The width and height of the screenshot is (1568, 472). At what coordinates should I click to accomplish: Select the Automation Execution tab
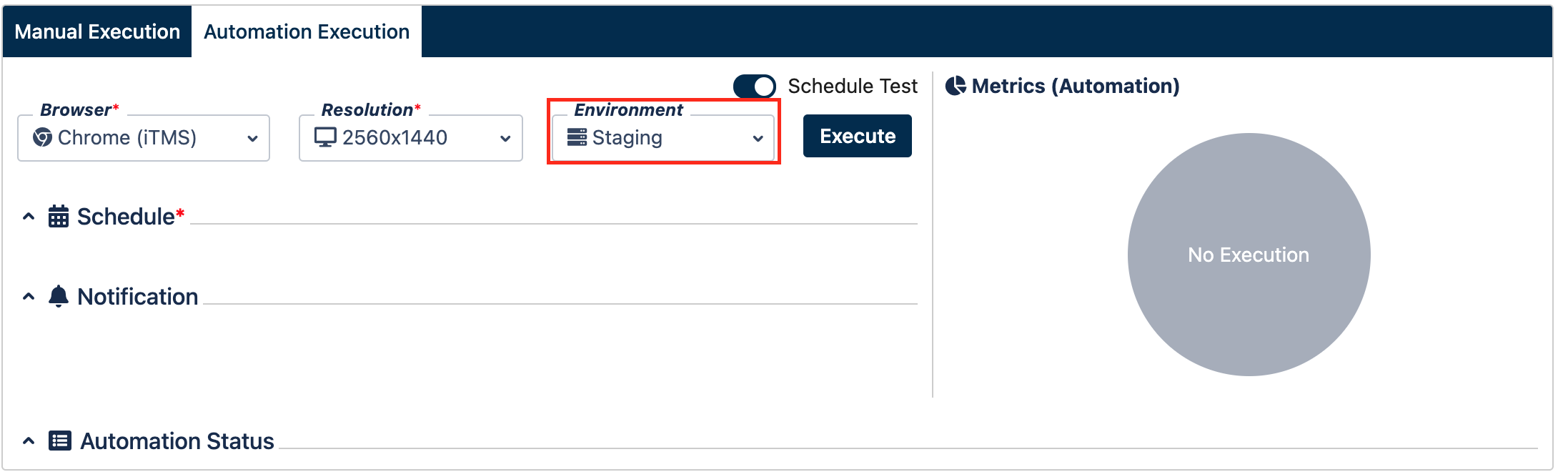[307, 31]
